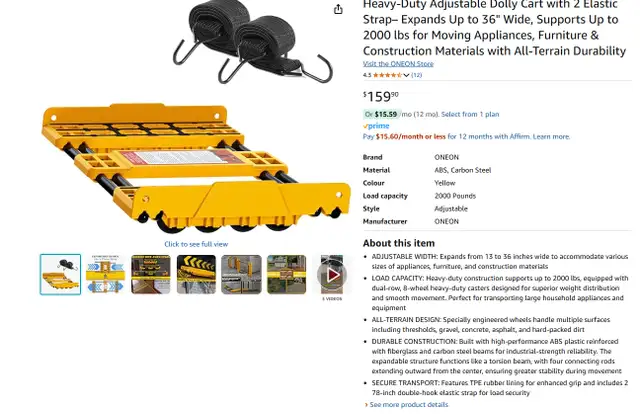The width and height of the screenshot is (640, 414).
Task: Select the third product thumbnail image
Action: (x=151, y=274)
